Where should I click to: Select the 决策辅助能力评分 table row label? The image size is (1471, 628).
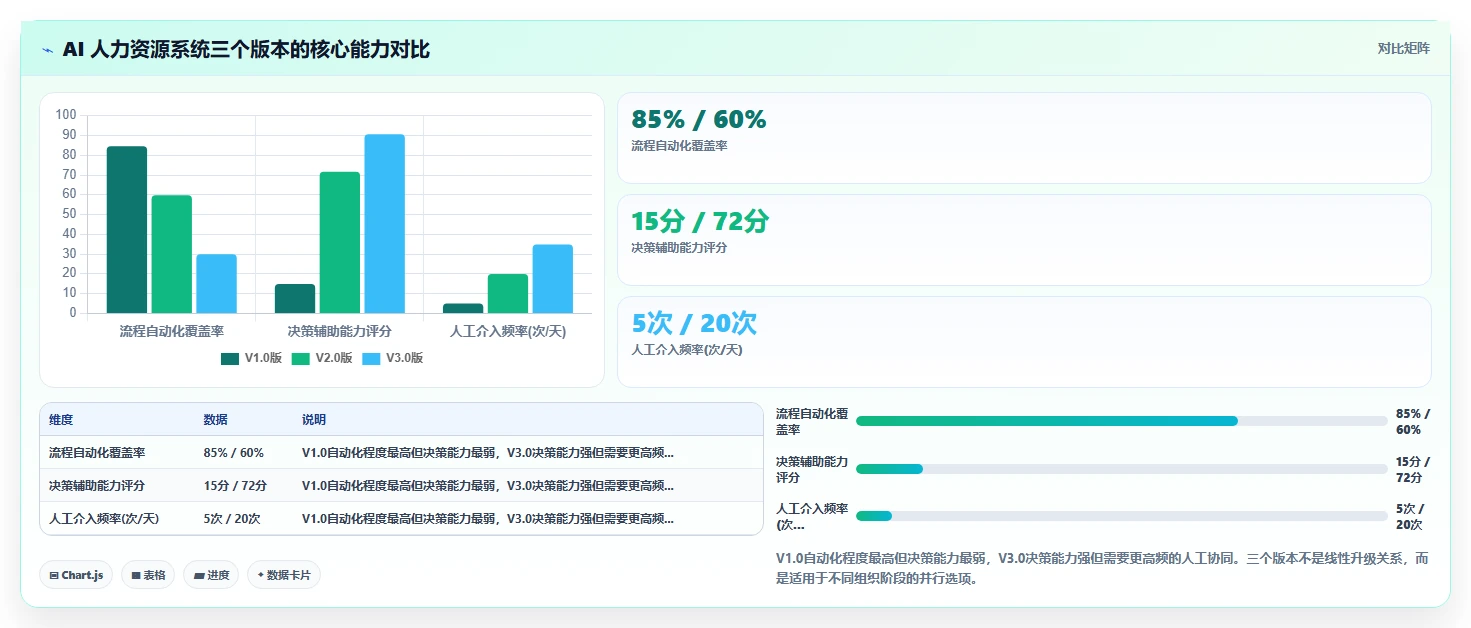tap(97, 486)
